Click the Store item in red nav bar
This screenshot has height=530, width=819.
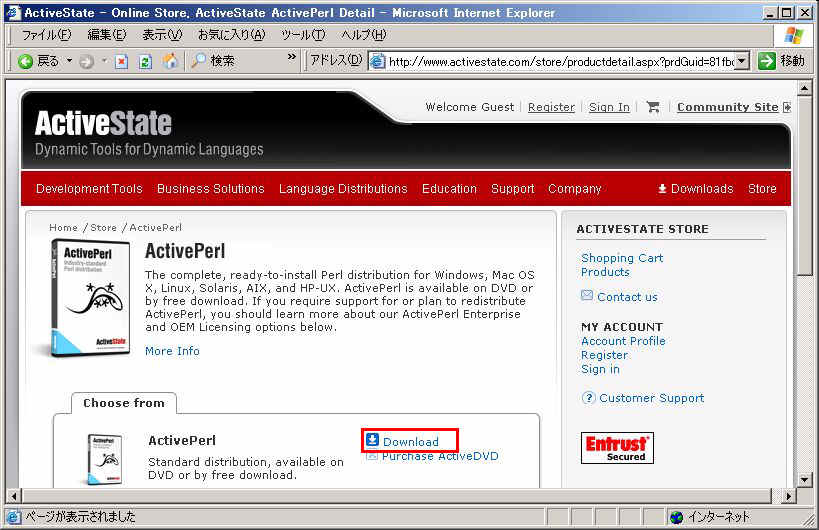point(762,189)
